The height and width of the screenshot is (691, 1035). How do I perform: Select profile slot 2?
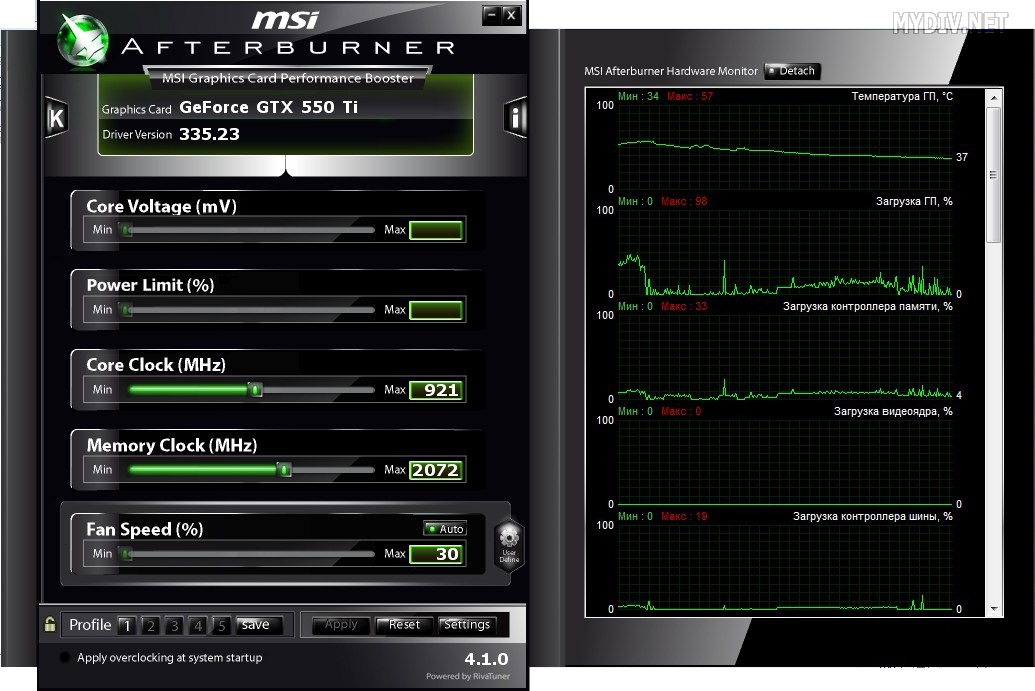pos(150,625)
